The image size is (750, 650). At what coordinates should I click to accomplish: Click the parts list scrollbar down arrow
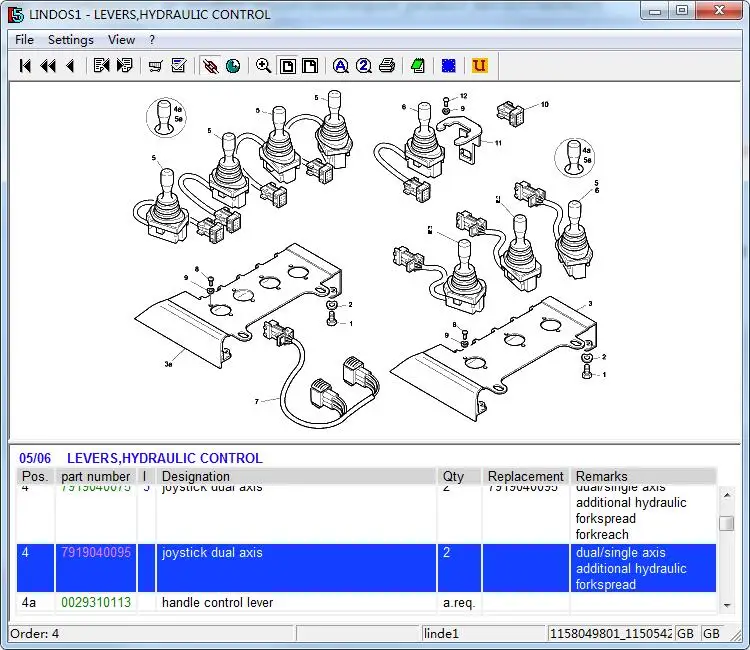(727, 603)
